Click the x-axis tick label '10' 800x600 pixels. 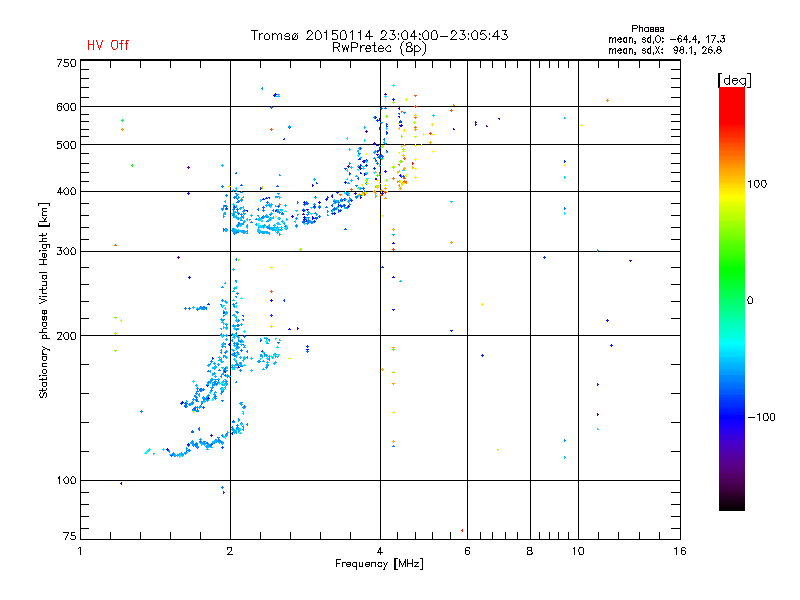[x=578, y=551]
